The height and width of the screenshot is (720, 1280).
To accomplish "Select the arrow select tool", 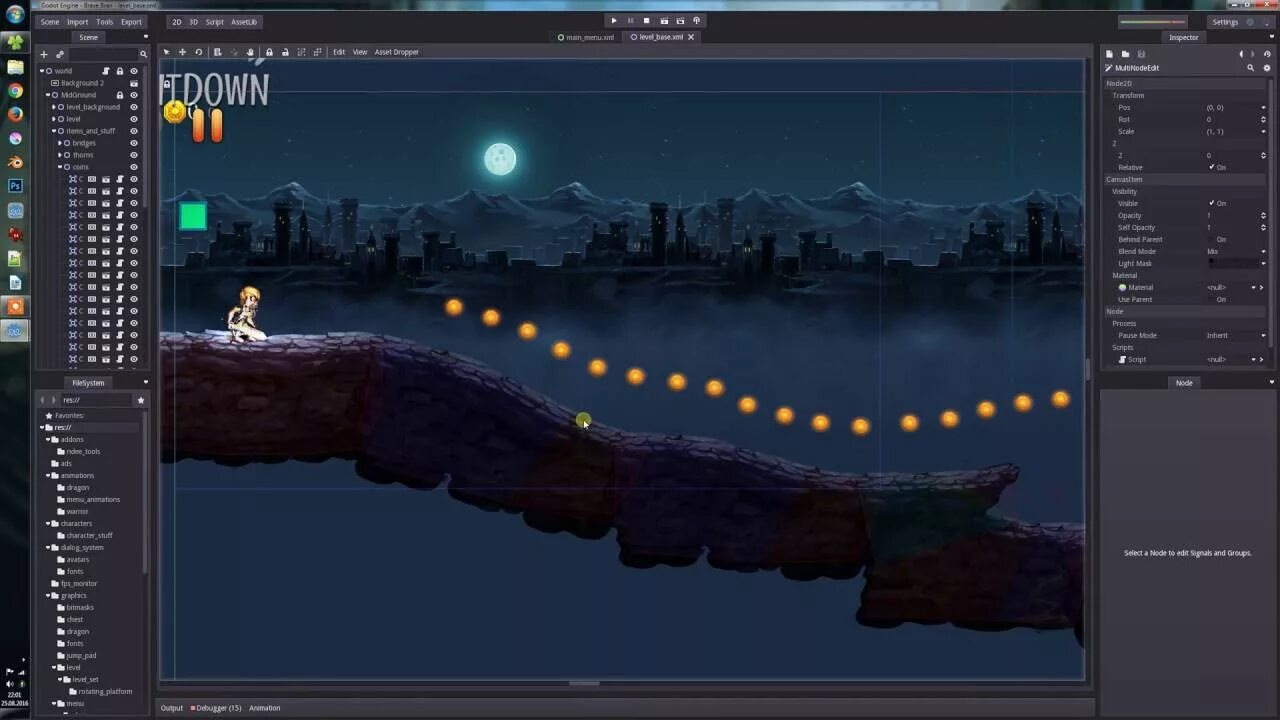I will click(166, 52).
